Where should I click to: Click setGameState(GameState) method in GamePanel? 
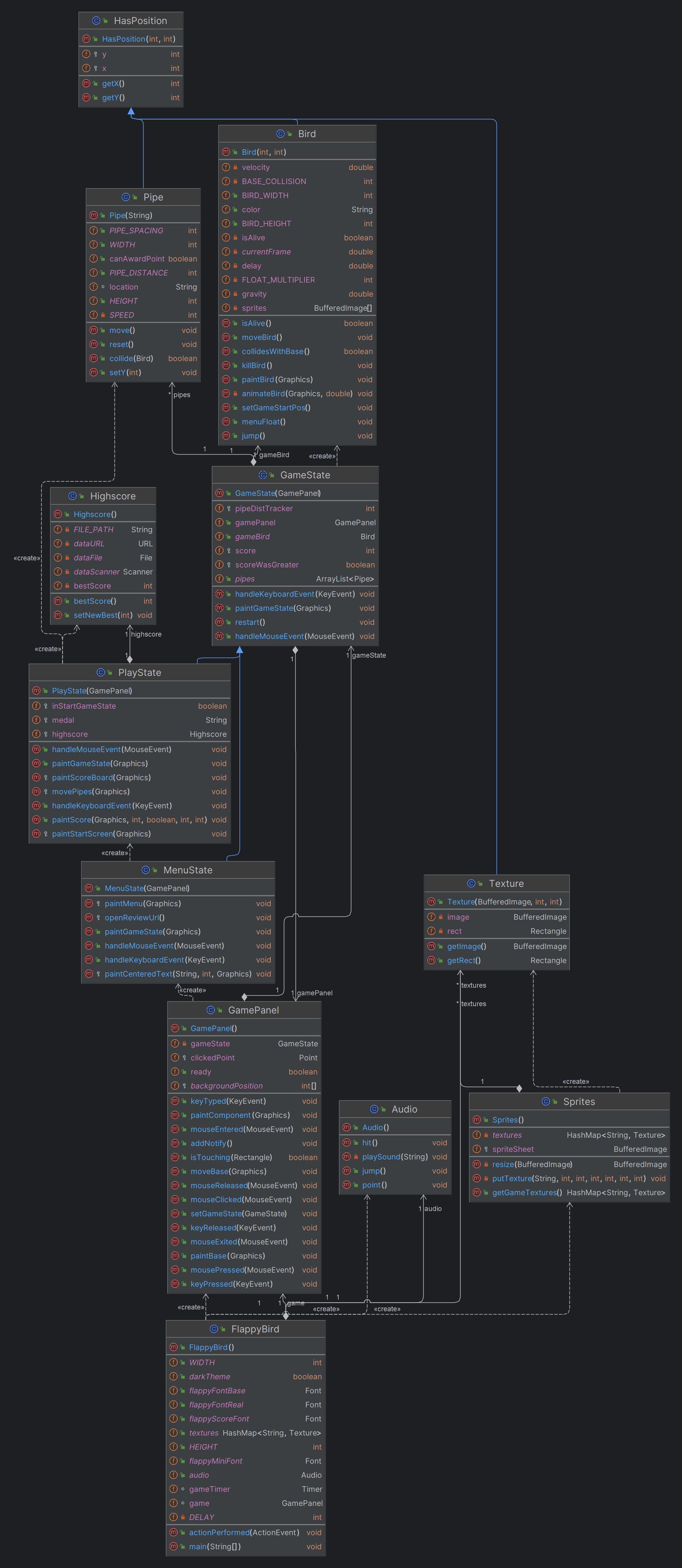(244, 1214)
